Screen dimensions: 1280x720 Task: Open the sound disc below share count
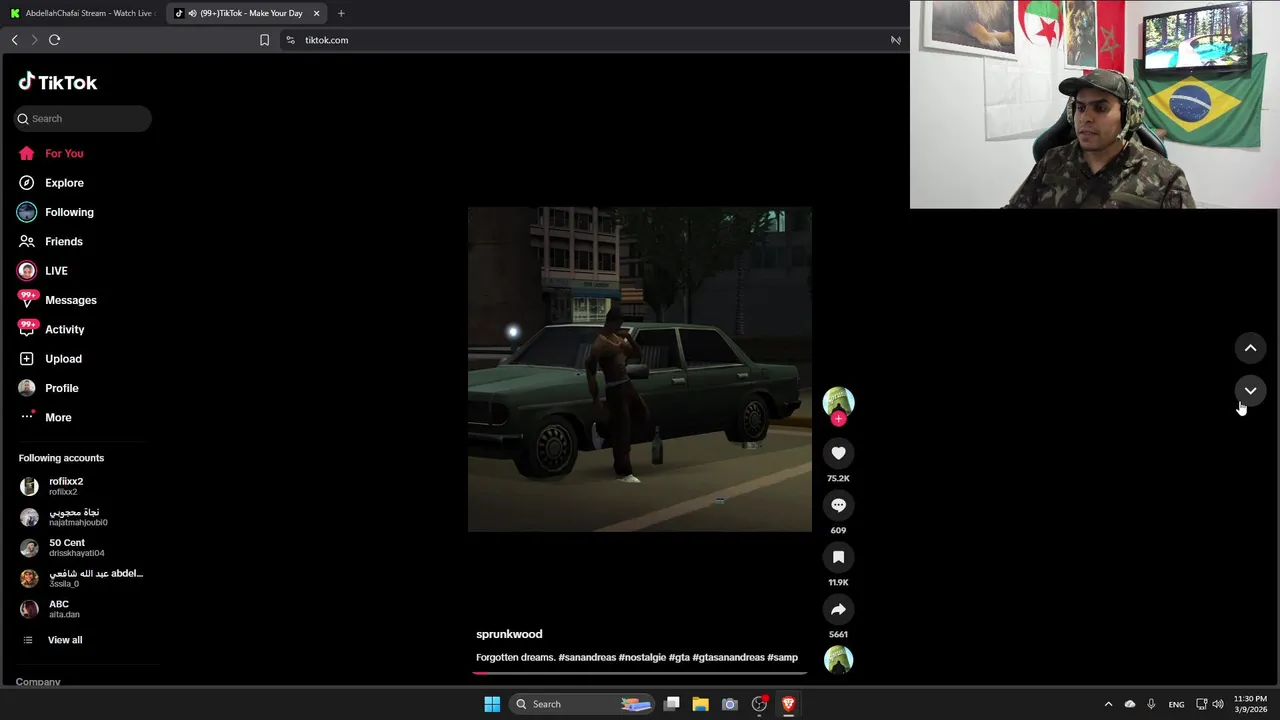tap(838, 660)
